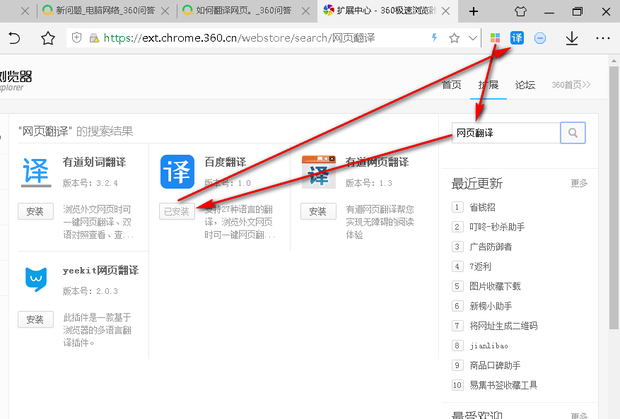Open the 百度翻译 blue extension icon

pos(177,172)
